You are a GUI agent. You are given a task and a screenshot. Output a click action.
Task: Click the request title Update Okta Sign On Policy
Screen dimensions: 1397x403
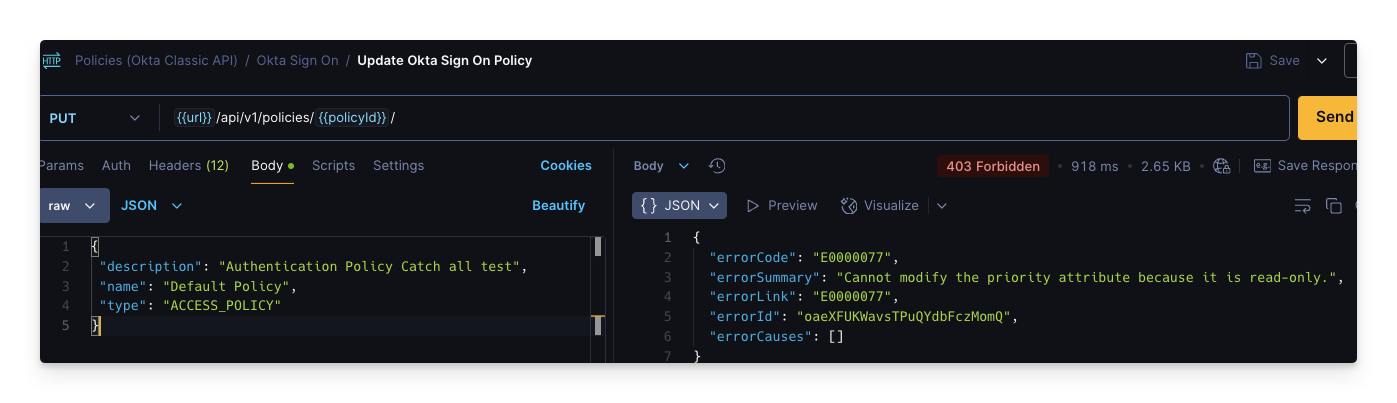(444, 60)
